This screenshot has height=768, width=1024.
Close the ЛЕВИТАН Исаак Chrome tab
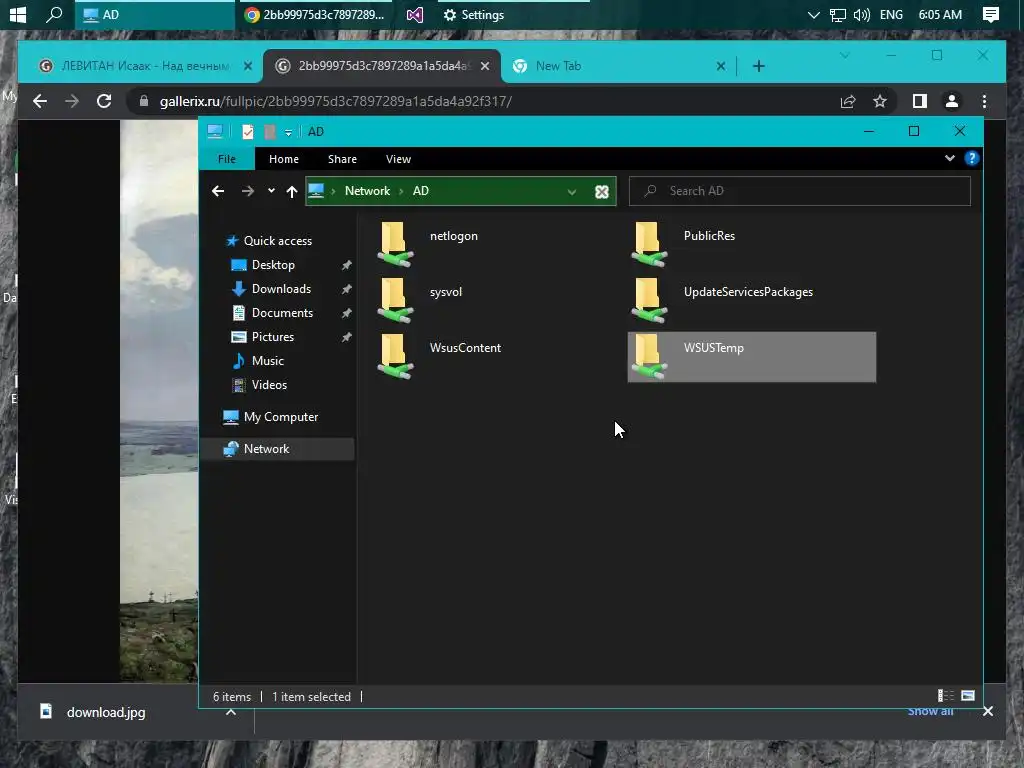click(248, 66)
